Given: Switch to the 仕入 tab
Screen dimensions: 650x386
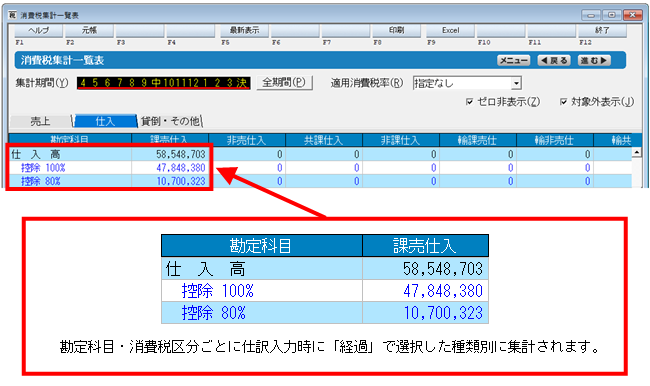Looking at the screenshot, I should click(x=105, y=121).
